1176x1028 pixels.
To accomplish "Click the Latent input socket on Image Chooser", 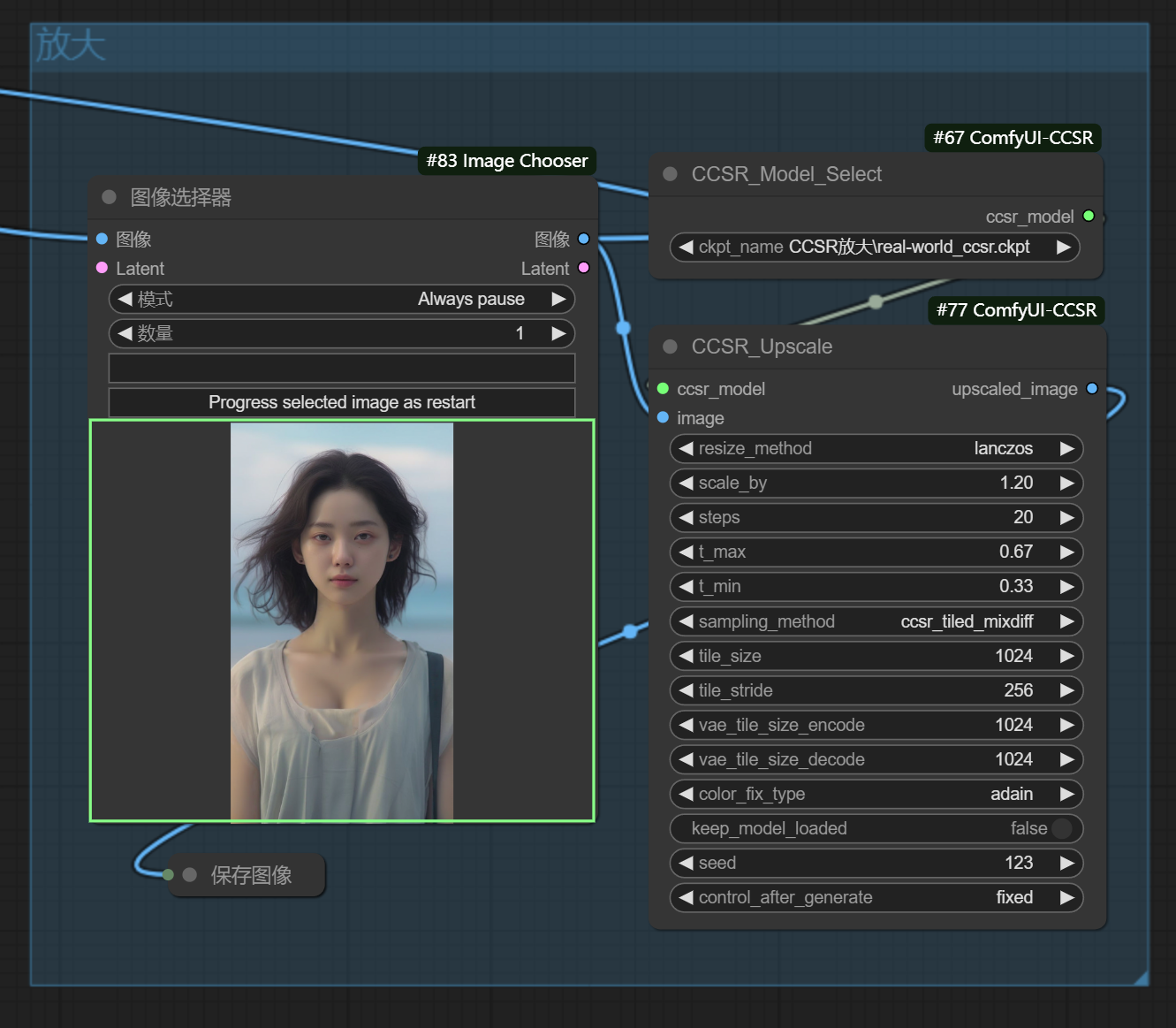I will click(102, 268).
